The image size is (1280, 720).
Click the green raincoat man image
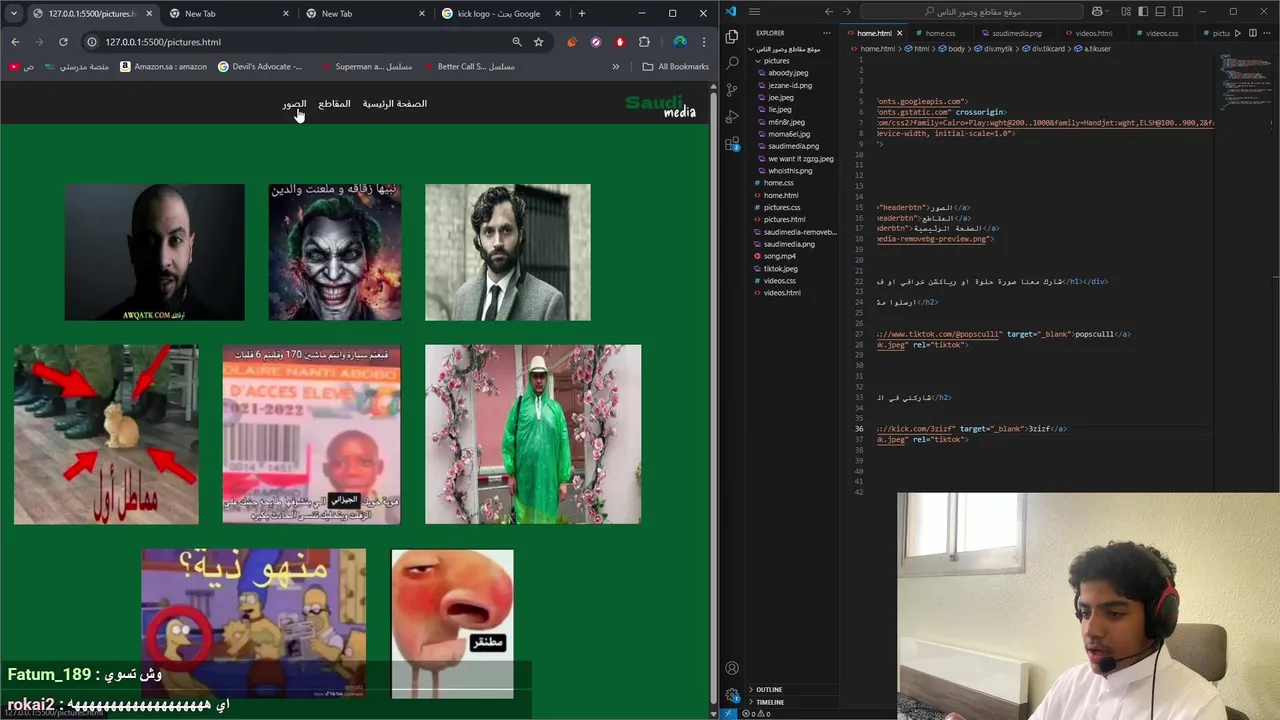tap(533, 434)
